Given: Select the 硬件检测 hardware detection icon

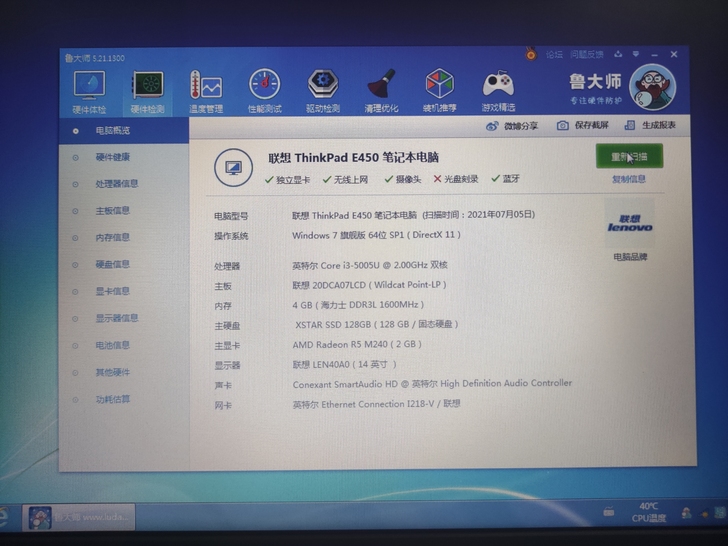Looking at the screenshot, I should pos(148,92).
